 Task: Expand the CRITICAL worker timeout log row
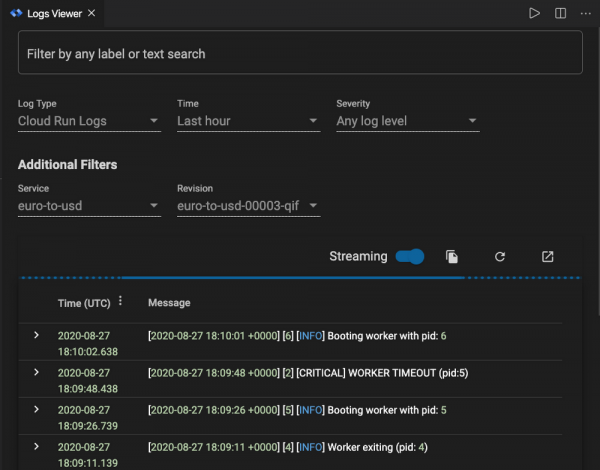(36, 372)
